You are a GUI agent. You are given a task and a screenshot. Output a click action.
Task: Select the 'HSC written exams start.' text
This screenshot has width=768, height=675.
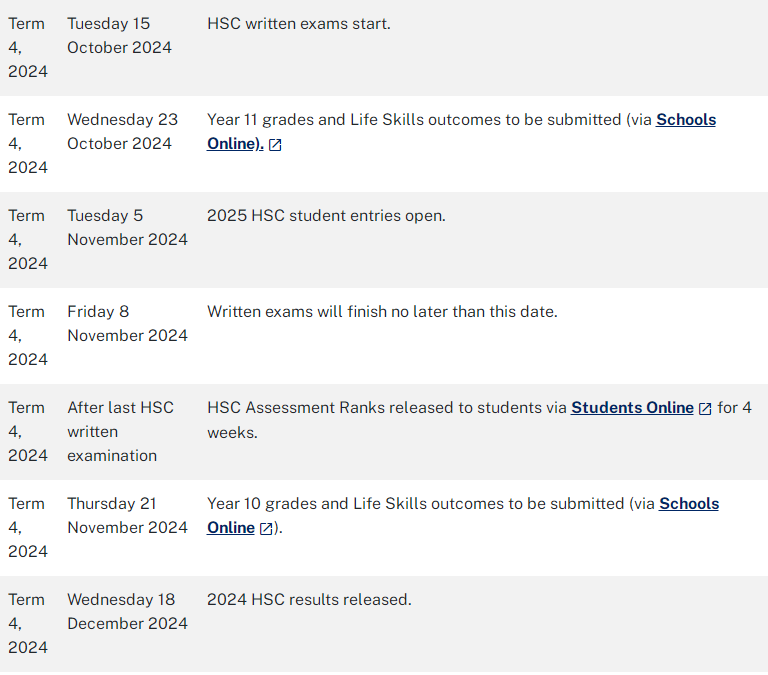299,24
